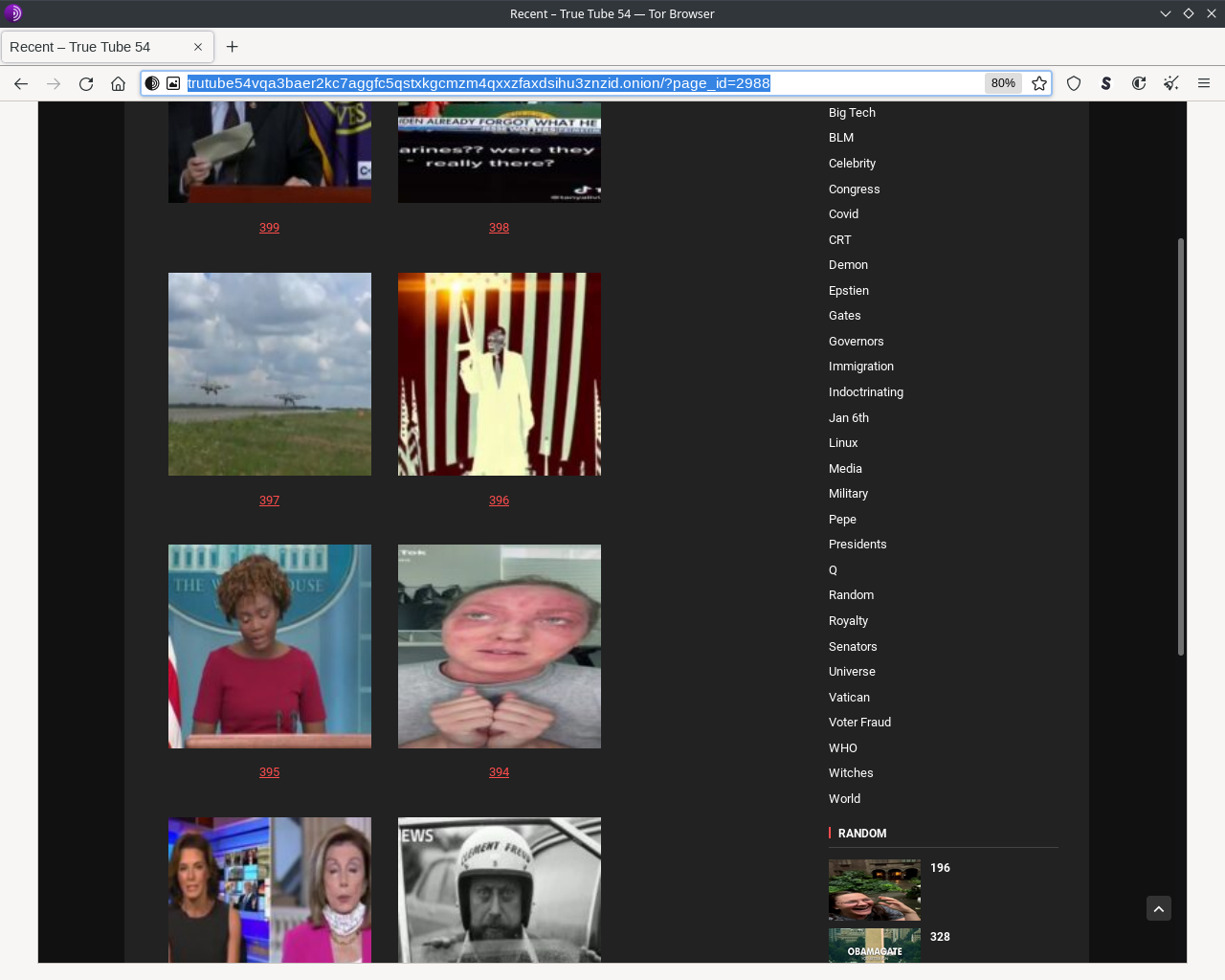Open the airplanes runway thumbnail 397

tap(270, 374)
